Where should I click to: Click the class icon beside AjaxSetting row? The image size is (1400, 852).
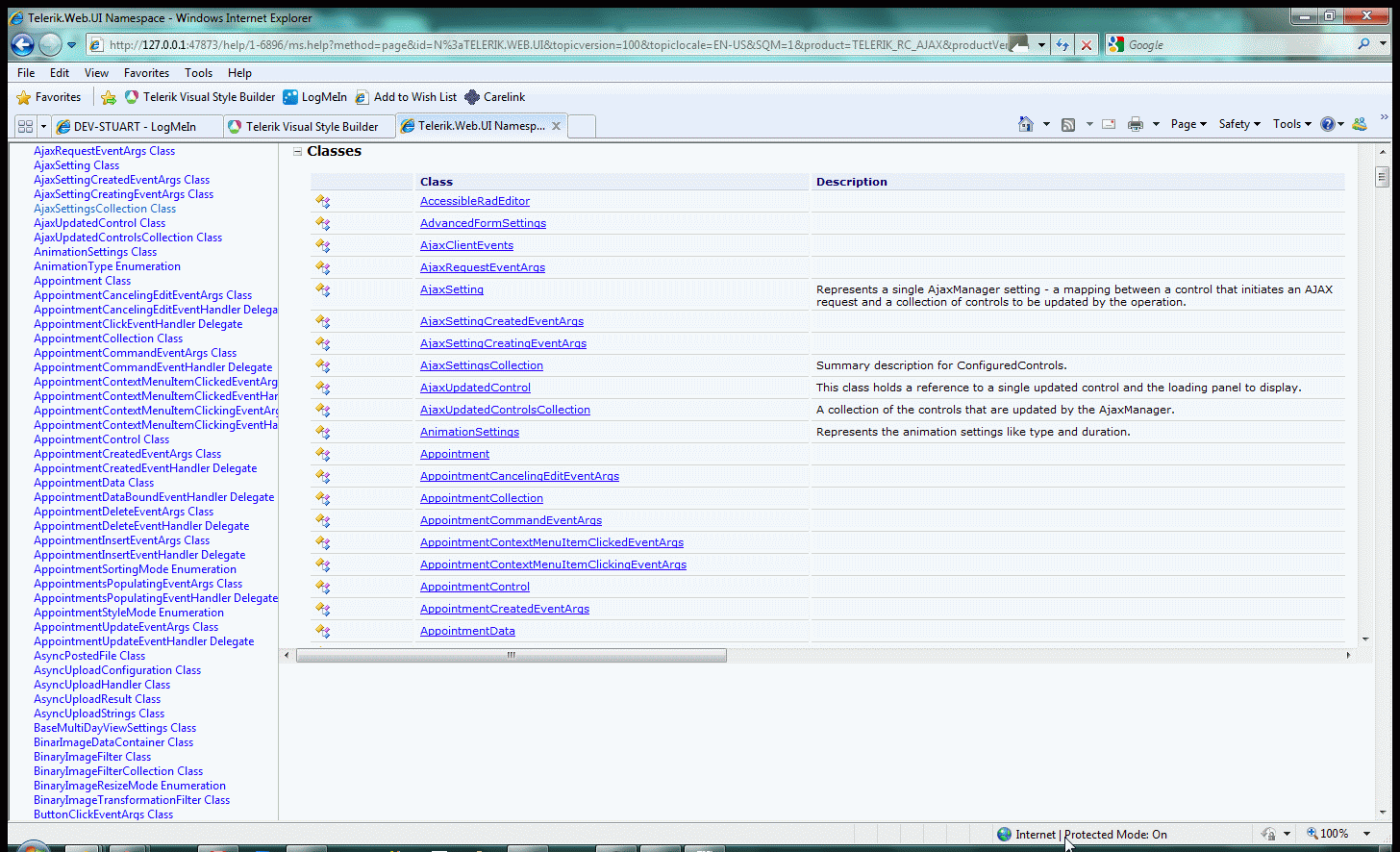(322, 289)
